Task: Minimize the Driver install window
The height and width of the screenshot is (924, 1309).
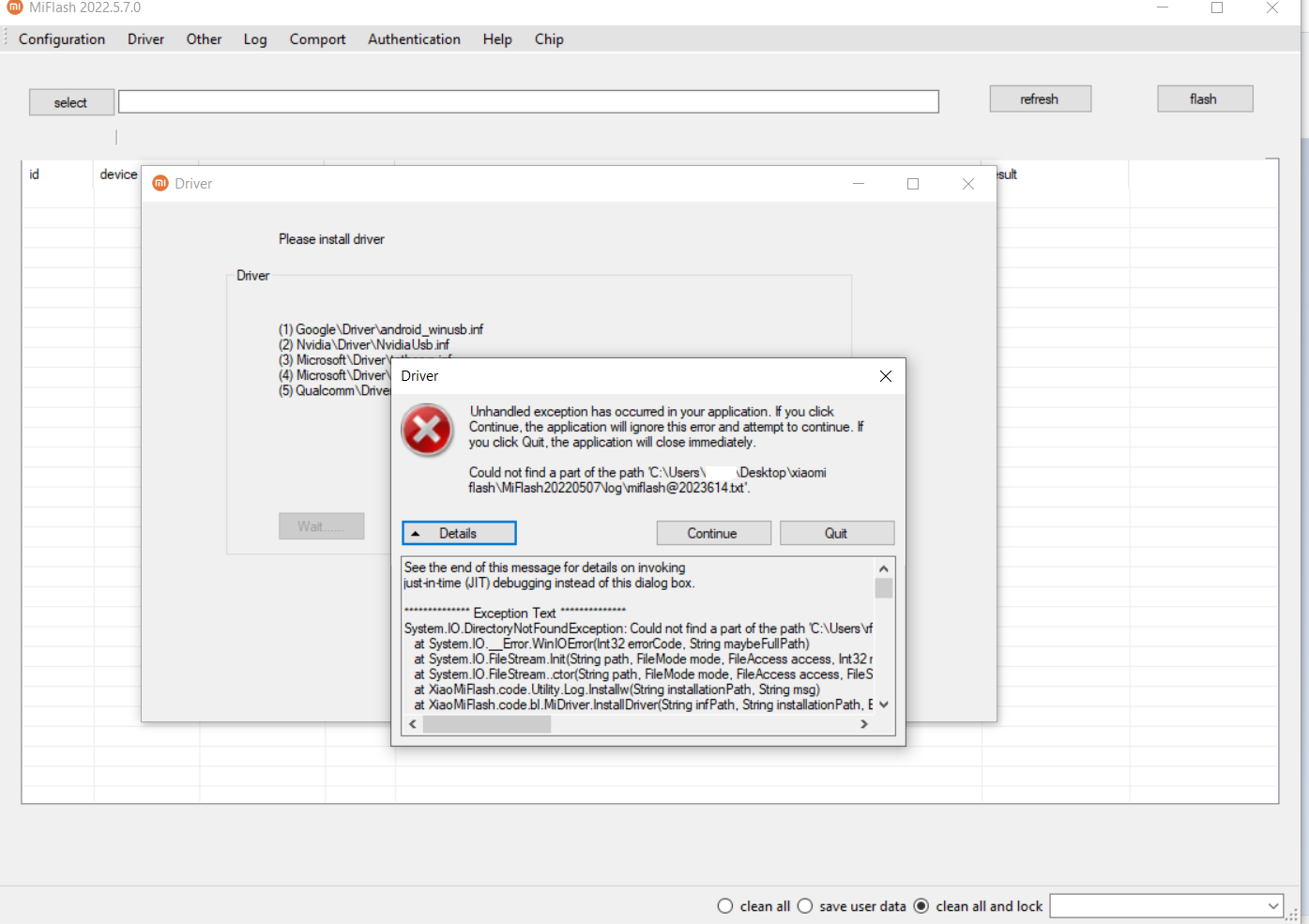Action: (858, 184)
